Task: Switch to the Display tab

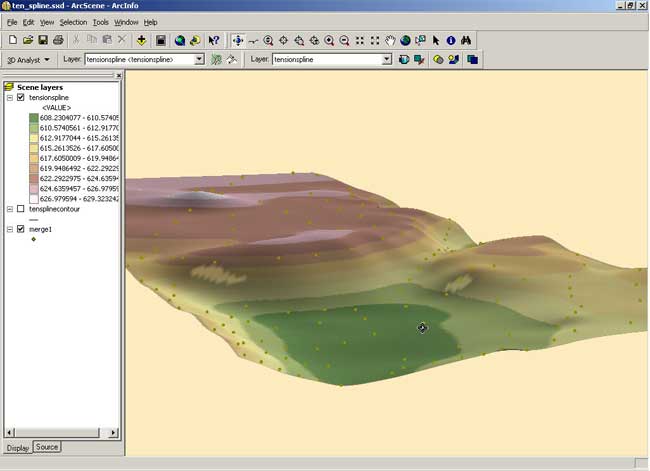Action: (18, 448)
